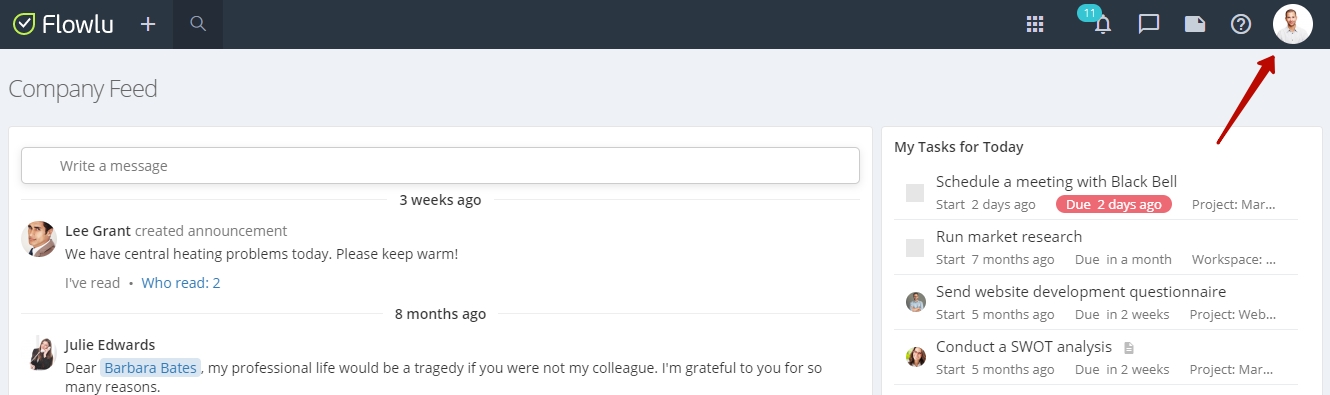Open notifications bell with 11 badge
The width and height of the screenshot is (1330, 395).
click(1101, 23)
